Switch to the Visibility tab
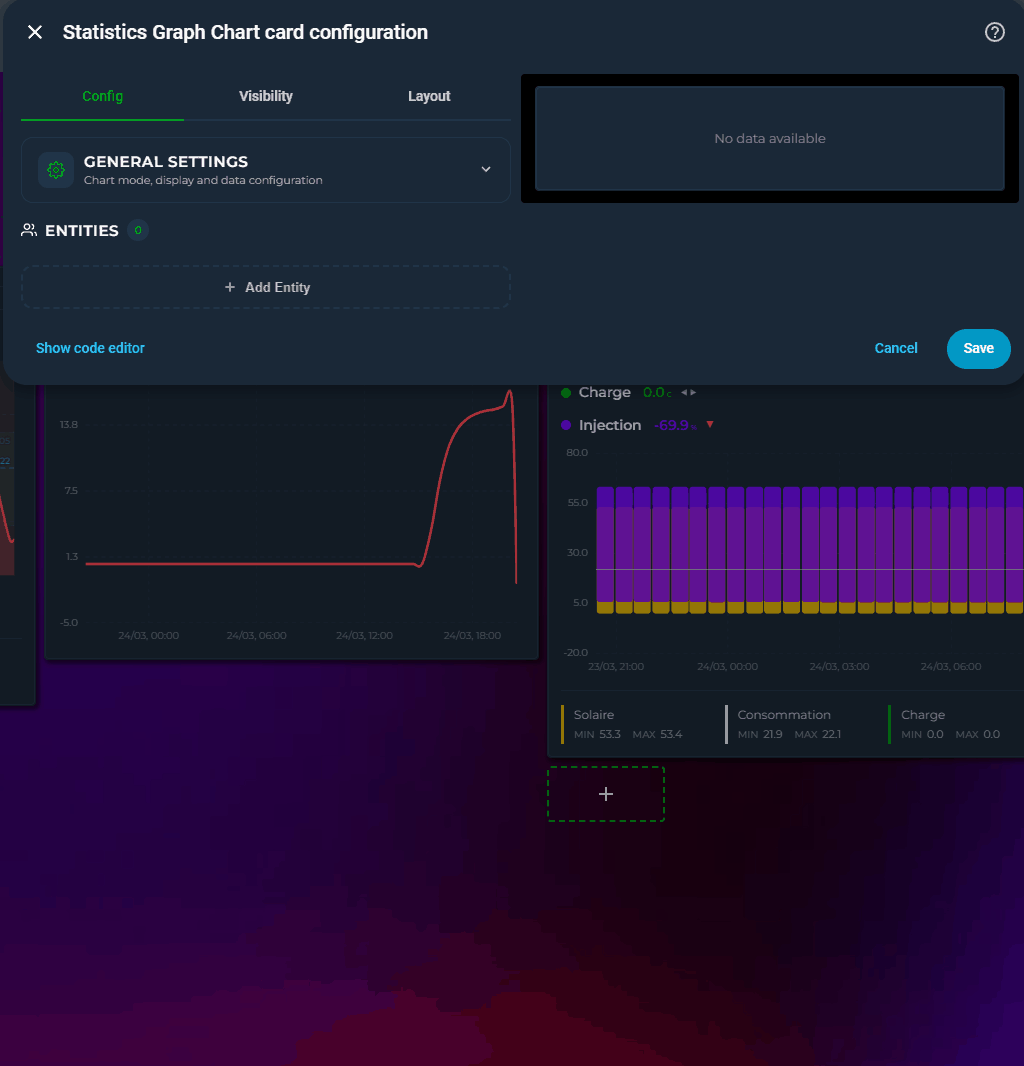This screenshot has height=1066, width=1024. 266,96
